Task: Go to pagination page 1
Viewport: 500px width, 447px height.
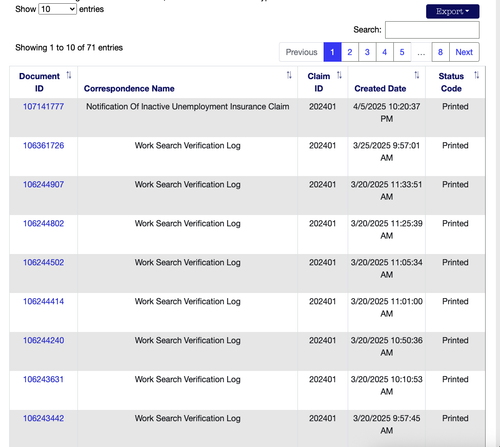Action: [x=332, y=52]
